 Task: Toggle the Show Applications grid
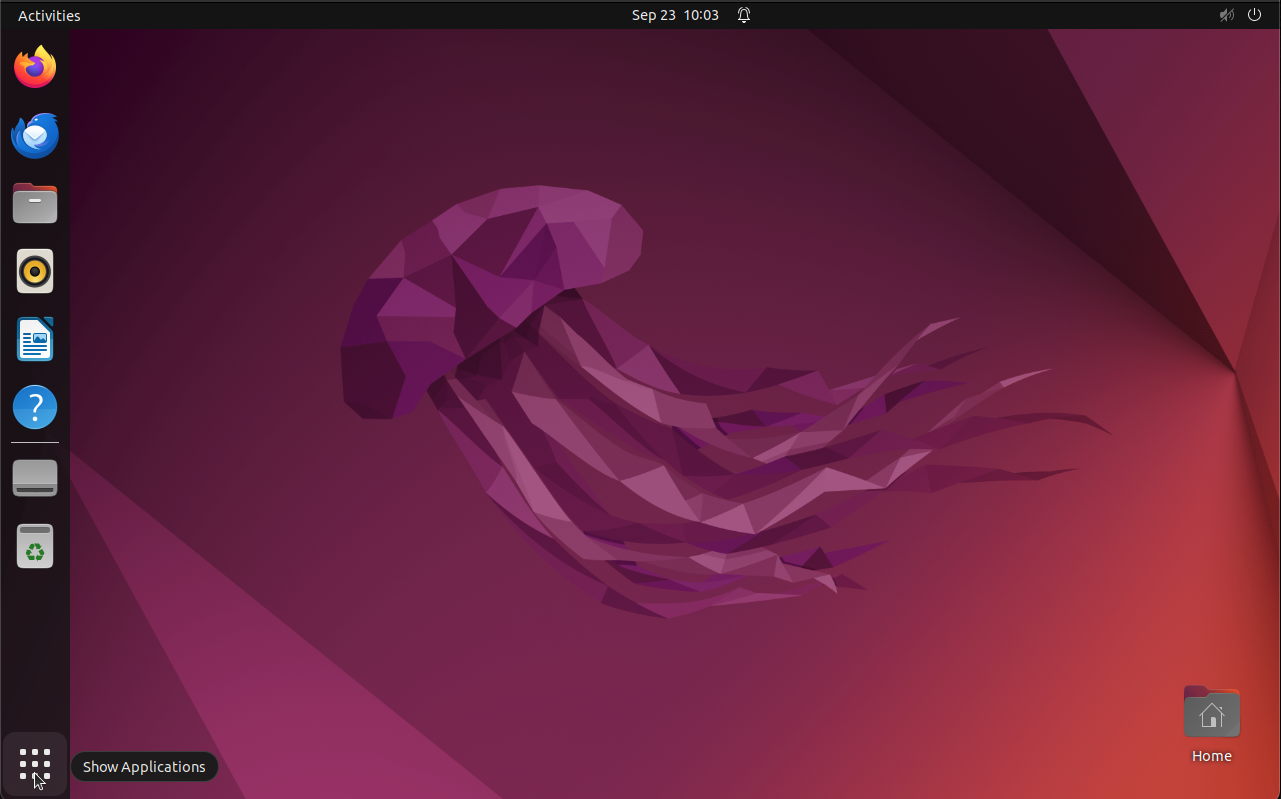34,764
